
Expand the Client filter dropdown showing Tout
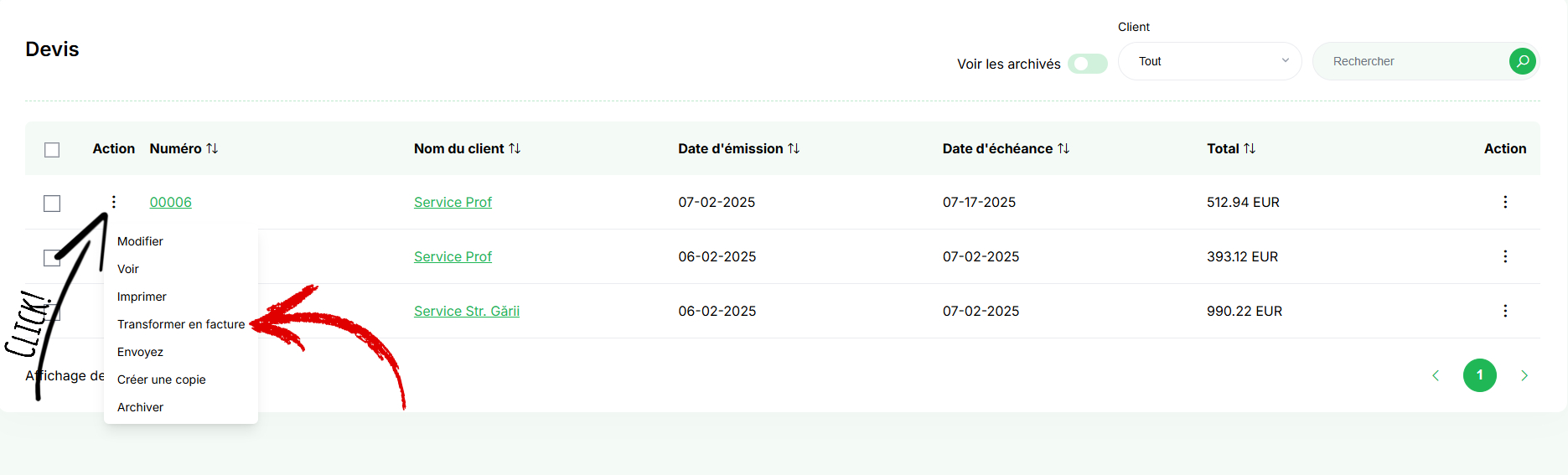coord(1209,61)
